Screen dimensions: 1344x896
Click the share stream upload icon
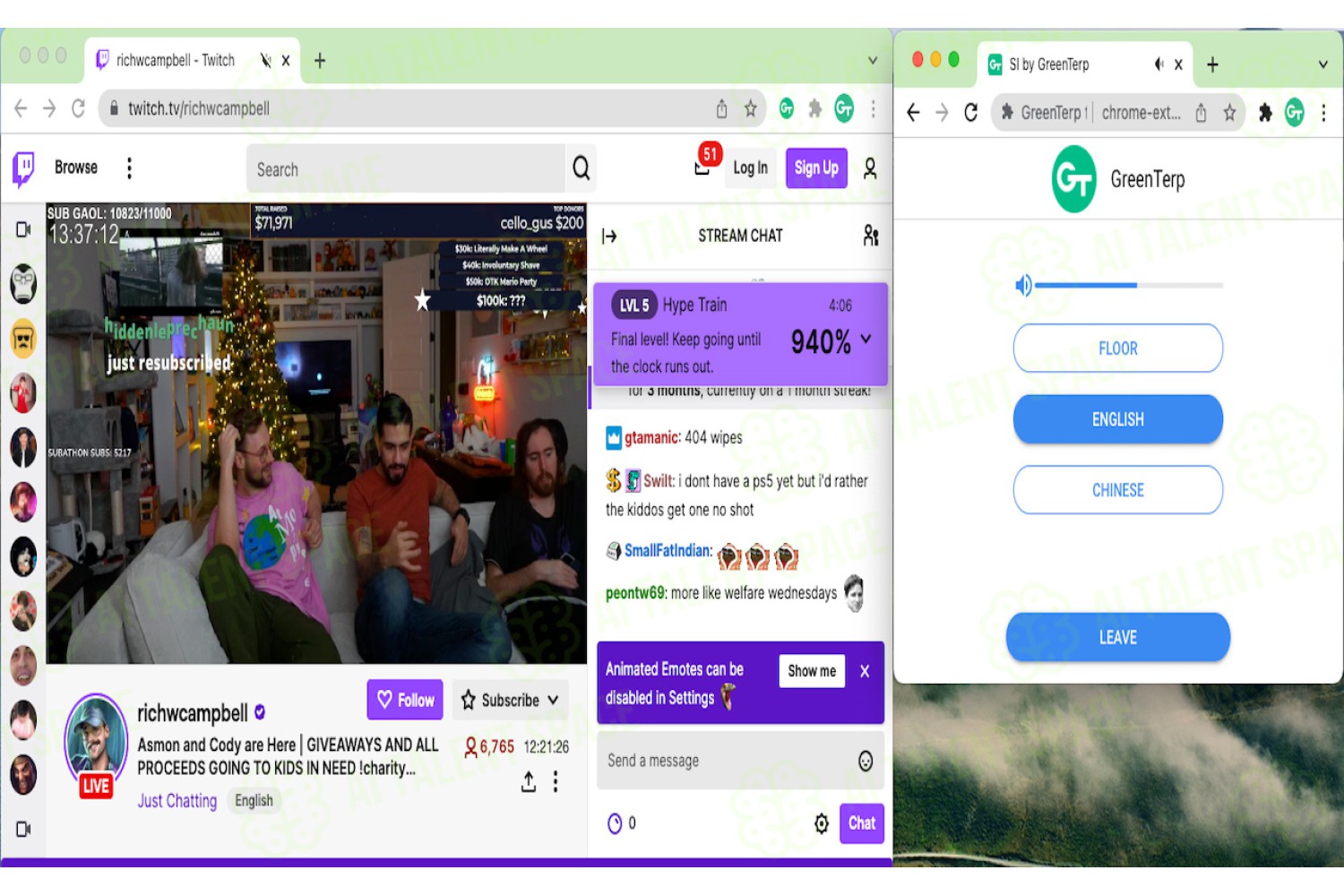(x=529, y=782)
